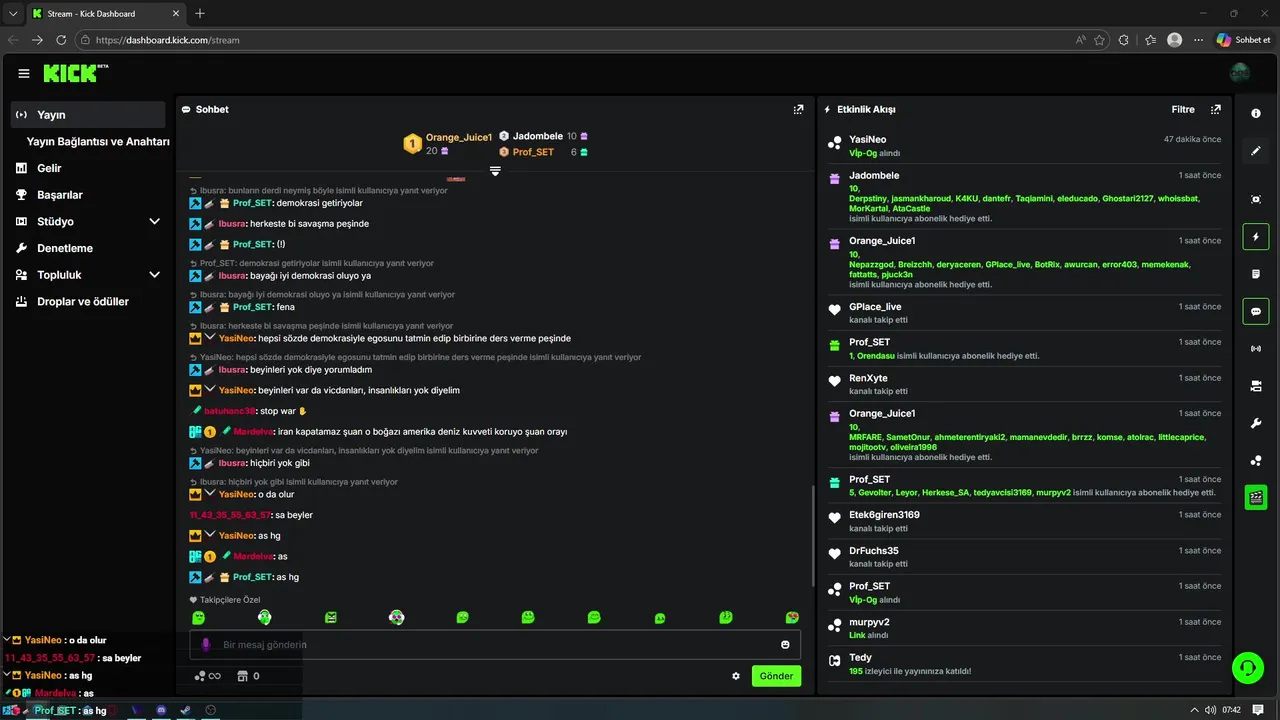Click the wrench tools icon in right sidebar

[1256, 423]
